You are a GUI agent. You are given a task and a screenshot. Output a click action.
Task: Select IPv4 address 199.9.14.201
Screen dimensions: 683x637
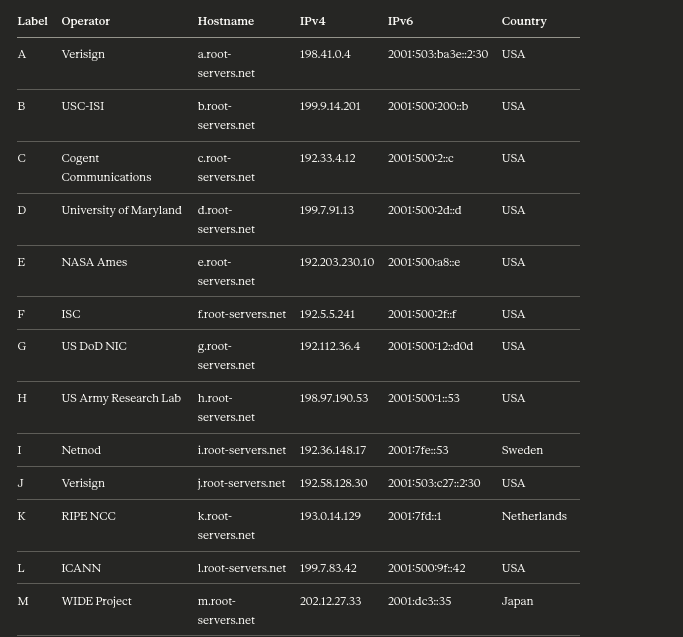[x=330, y=106]
